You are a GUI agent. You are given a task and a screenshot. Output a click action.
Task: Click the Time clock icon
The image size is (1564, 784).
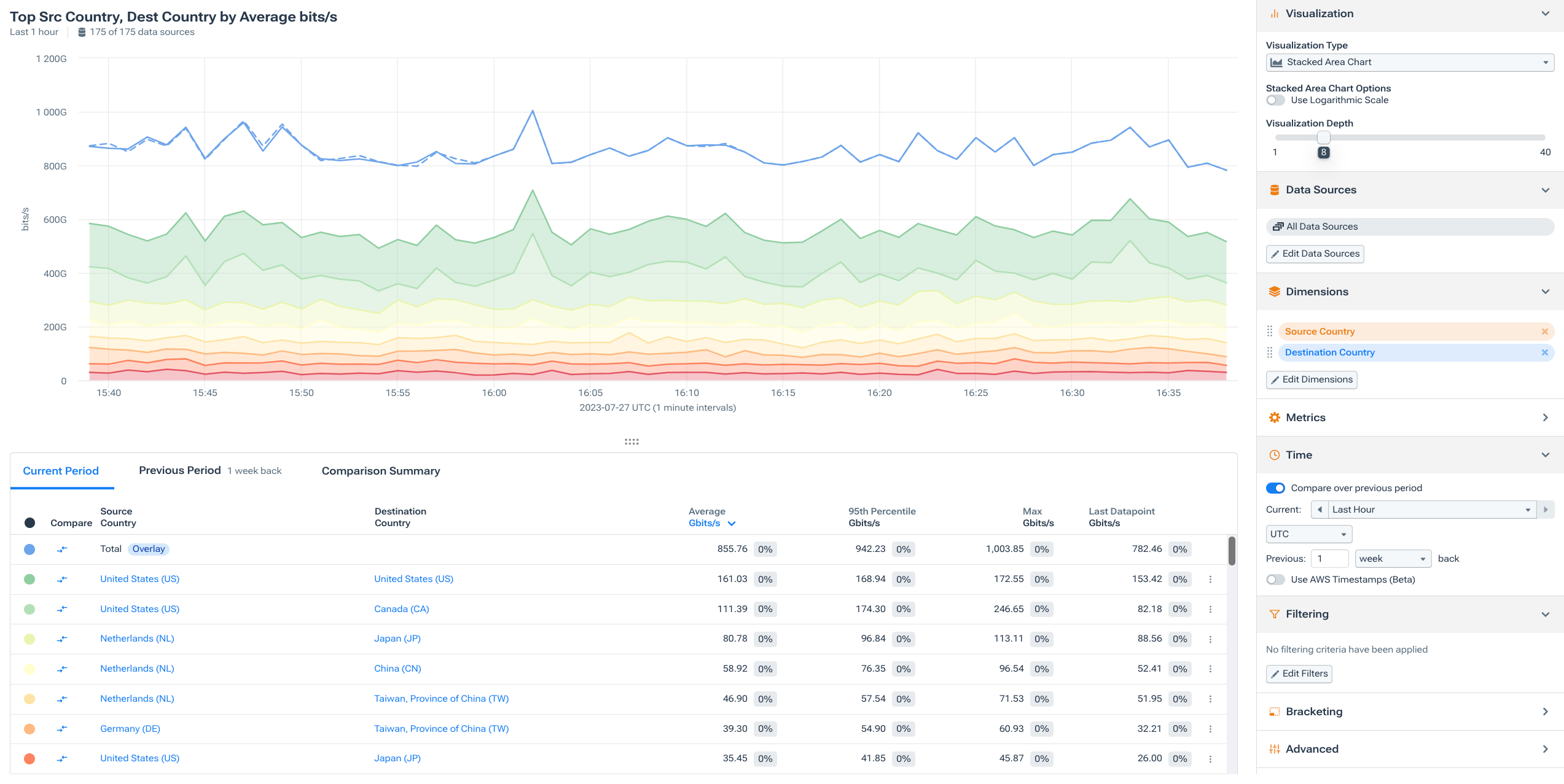pyautogui.click(x=1275, y=454)
